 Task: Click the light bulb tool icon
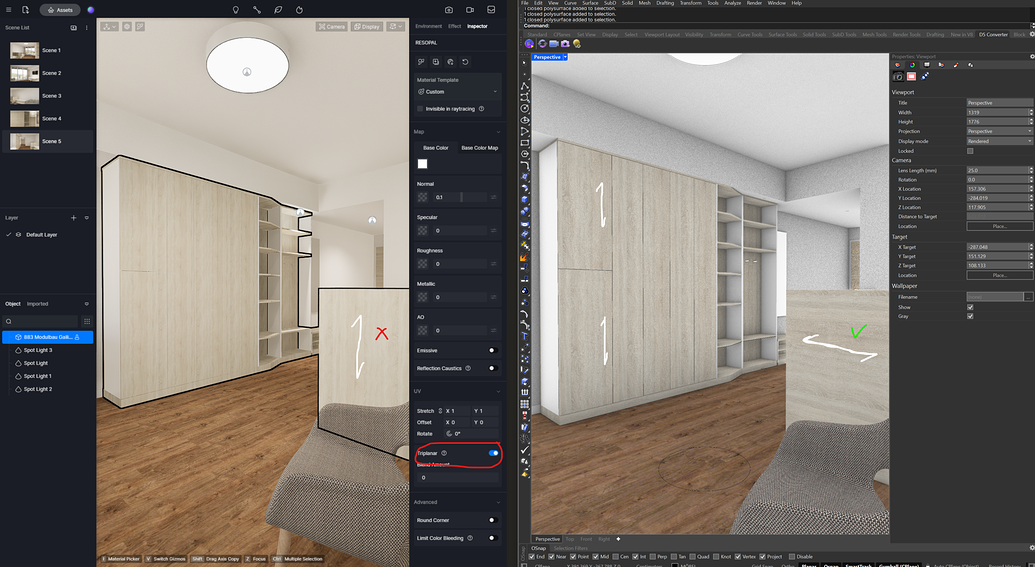click(236, 10)
